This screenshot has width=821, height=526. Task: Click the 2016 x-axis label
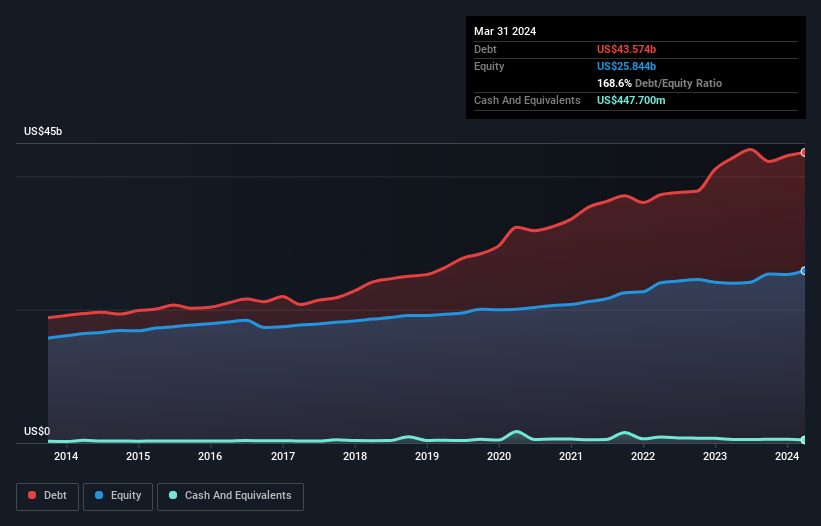pyautogui.click(x=210, y=456)
